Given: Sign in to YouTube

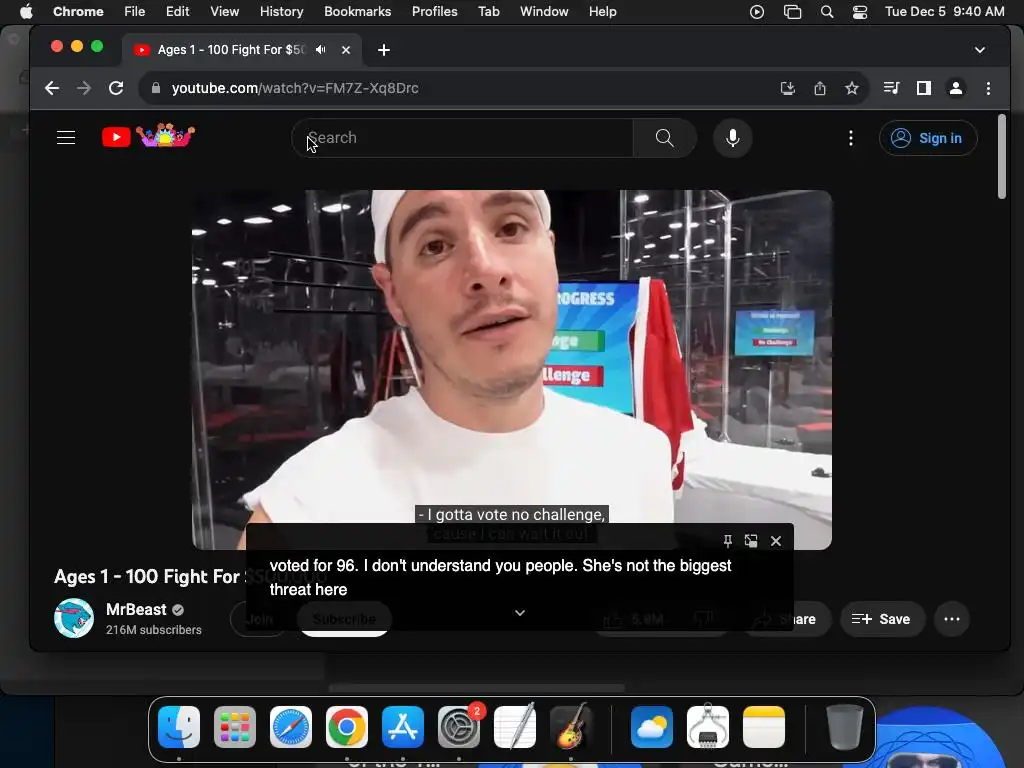Looking at the screenshot, I should pyautogui.click(x=928, y=138).
